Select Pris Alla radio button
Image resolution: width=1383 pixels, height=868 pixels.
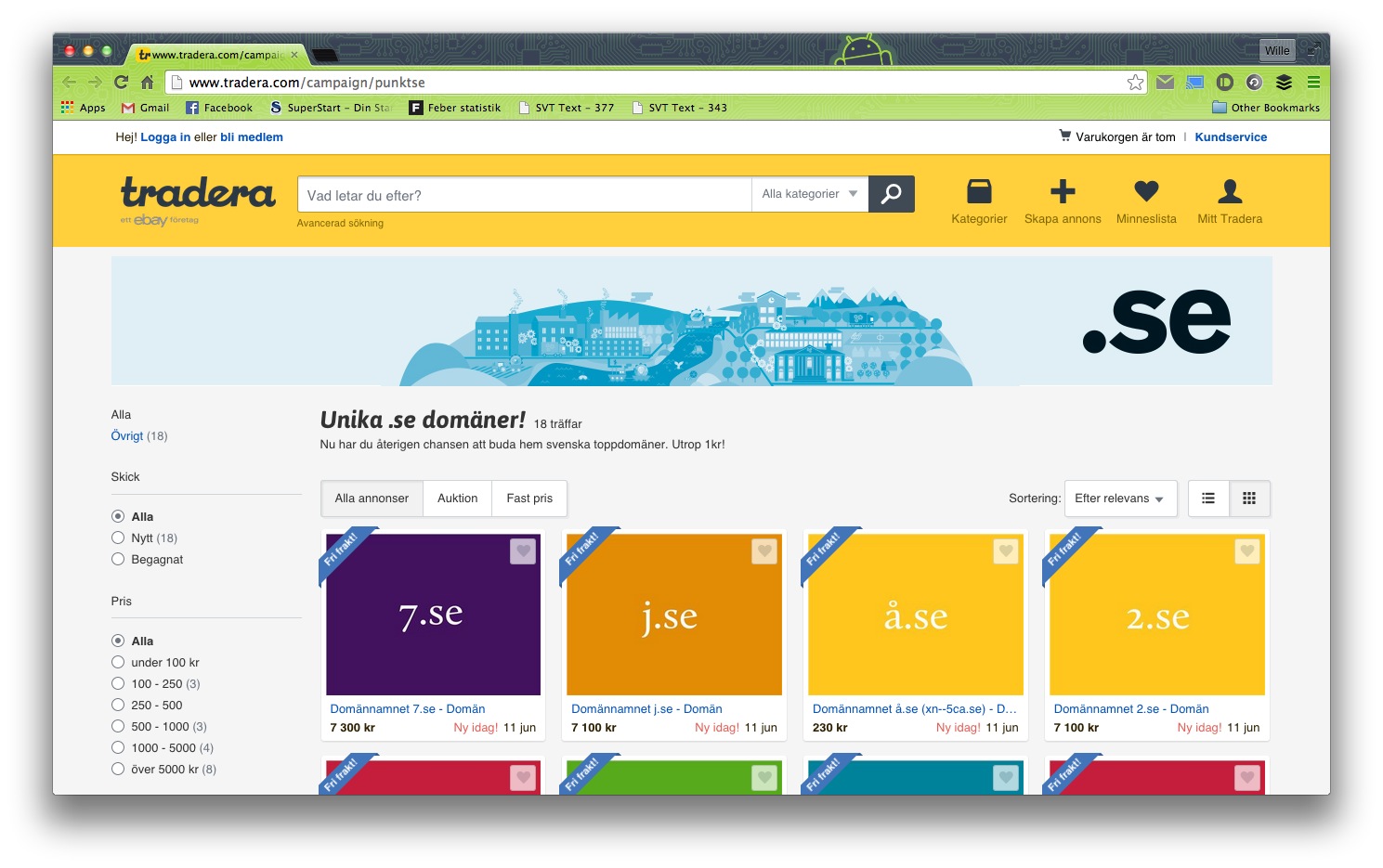pos(118,641)
